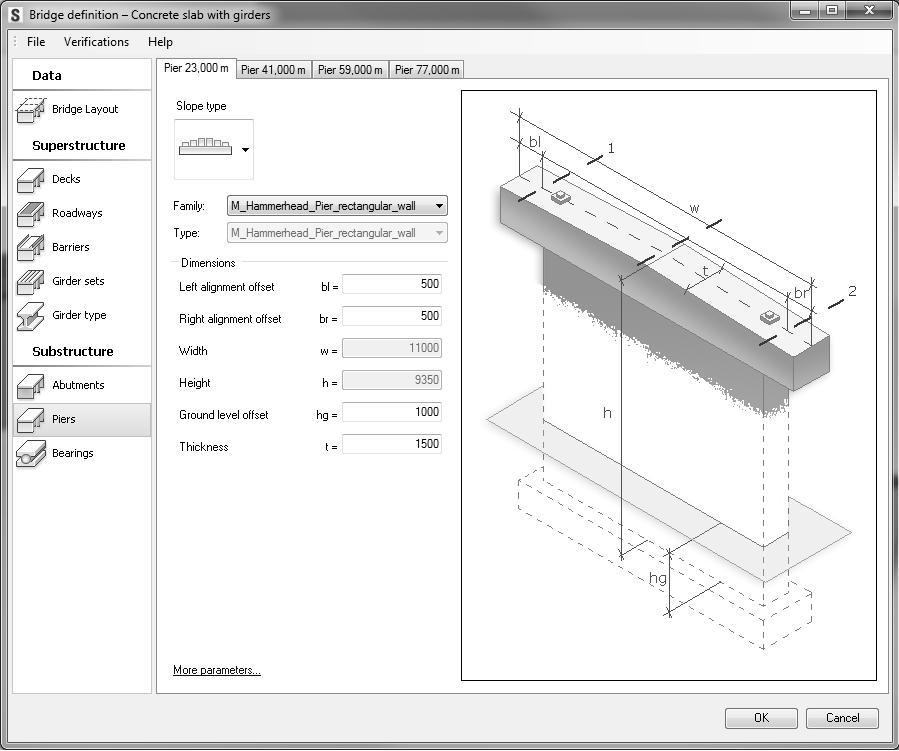Switch to the Pier 59,000 m tab

click(x=350, y=70)
